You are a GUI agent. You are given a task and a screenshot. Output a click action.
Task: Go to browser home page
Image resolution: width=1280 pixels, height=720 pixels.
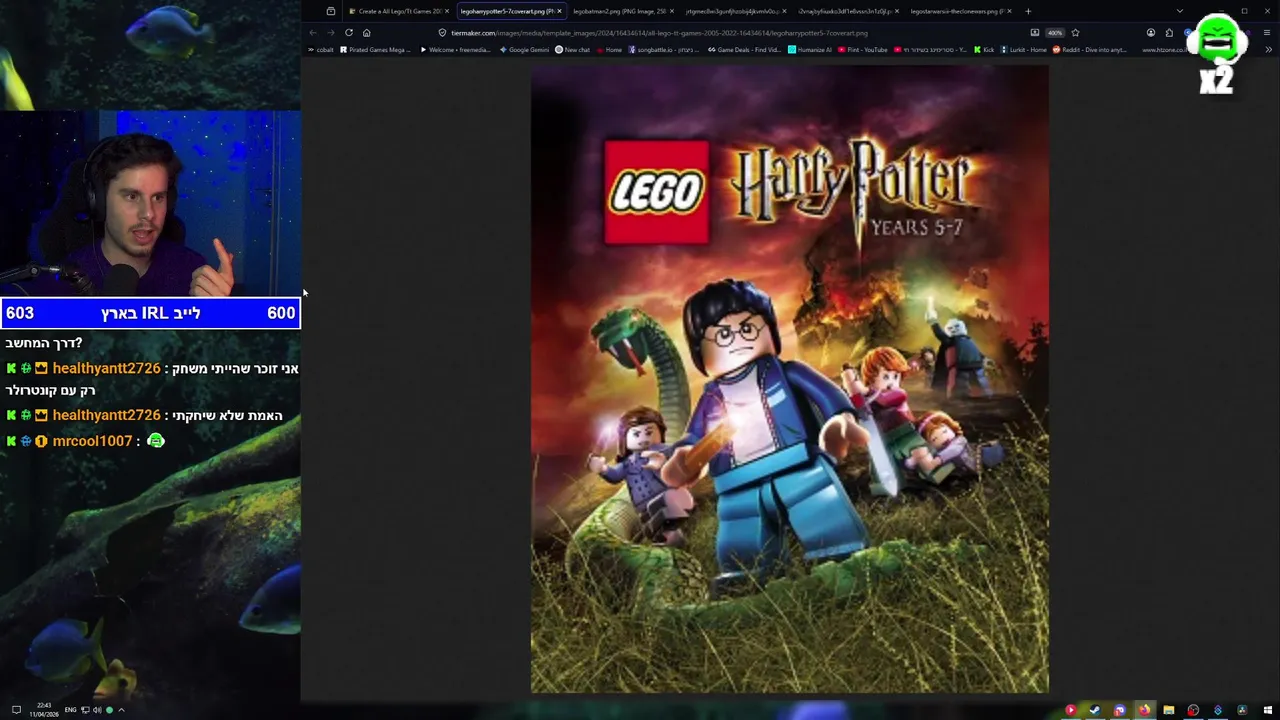coord(366,32)
